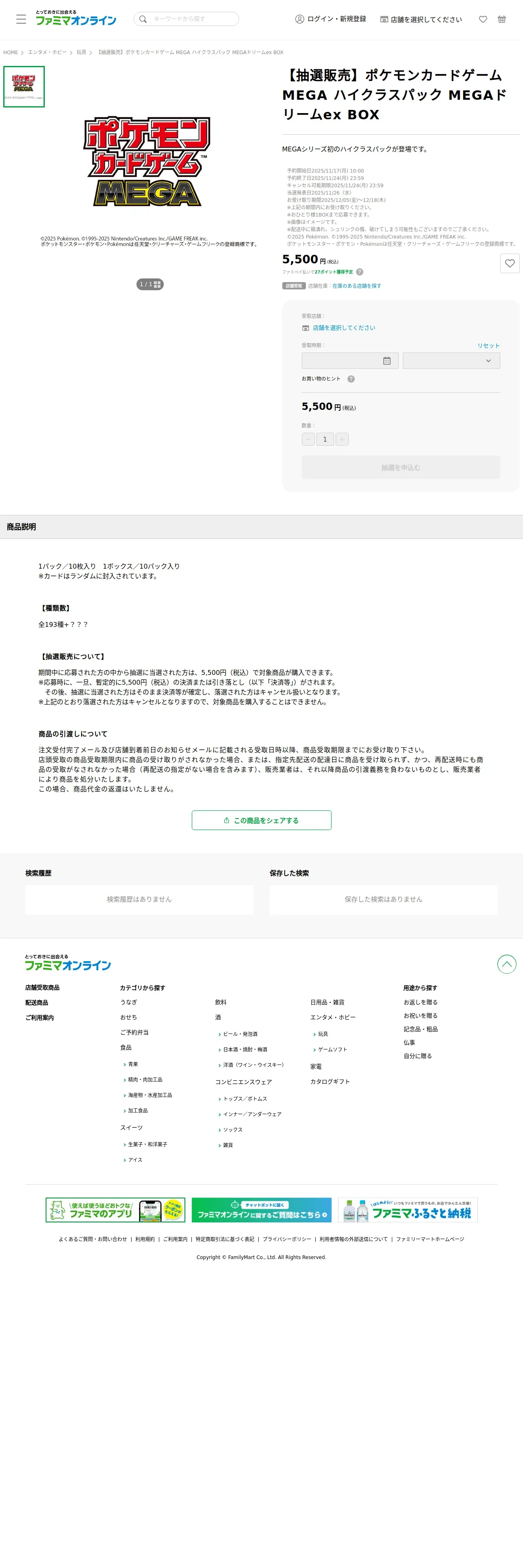This screenshot has width=523, height=1568.
Task: Open ゲームソフト subcategory link
Action: (x=332, y=1049)
